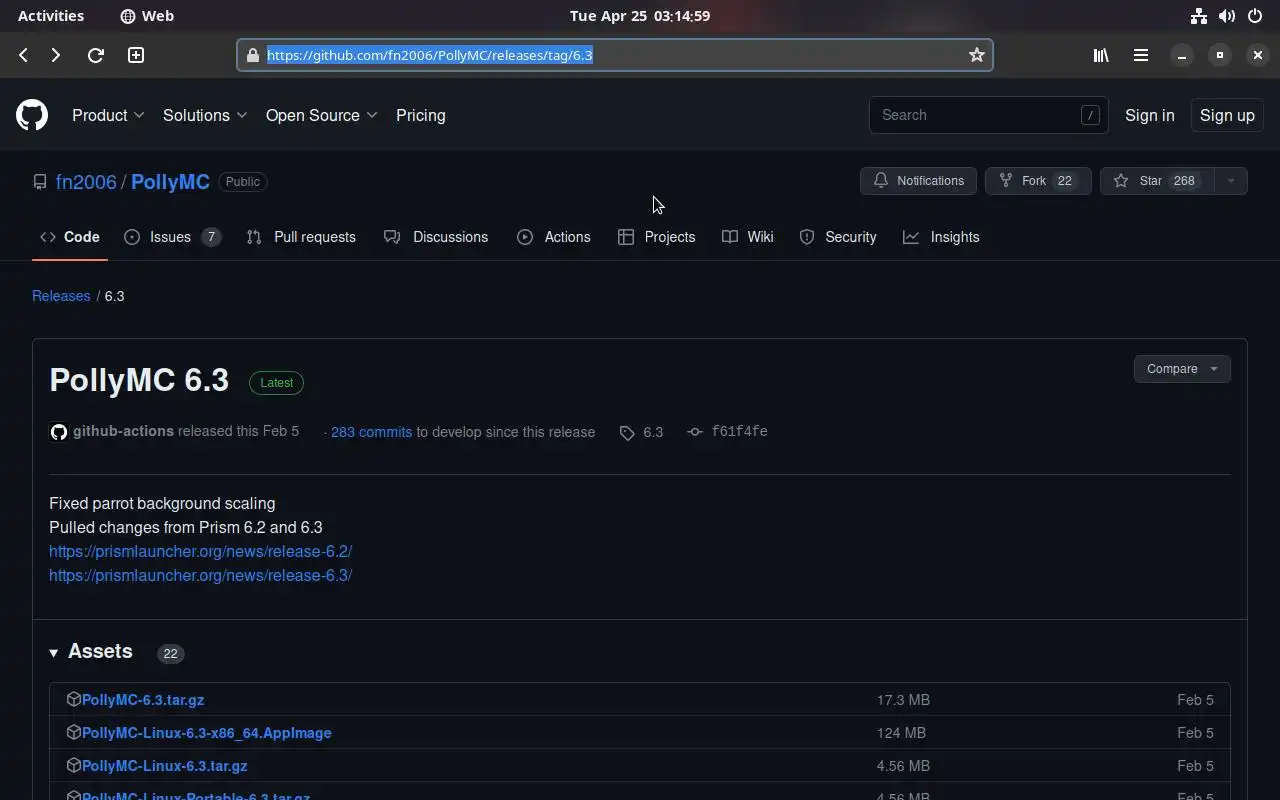This screenshot has width=1280, height=800.
Task: Click the github-actions author link
Action: pyautogui.click(x=123, y=431)
